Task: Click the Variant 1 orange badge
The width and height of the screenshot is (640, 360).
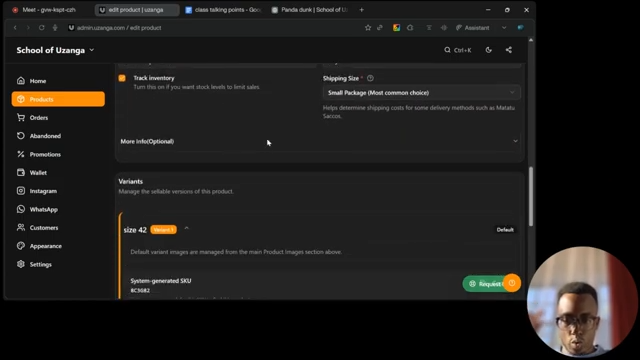Action: (x=163, y=230)
